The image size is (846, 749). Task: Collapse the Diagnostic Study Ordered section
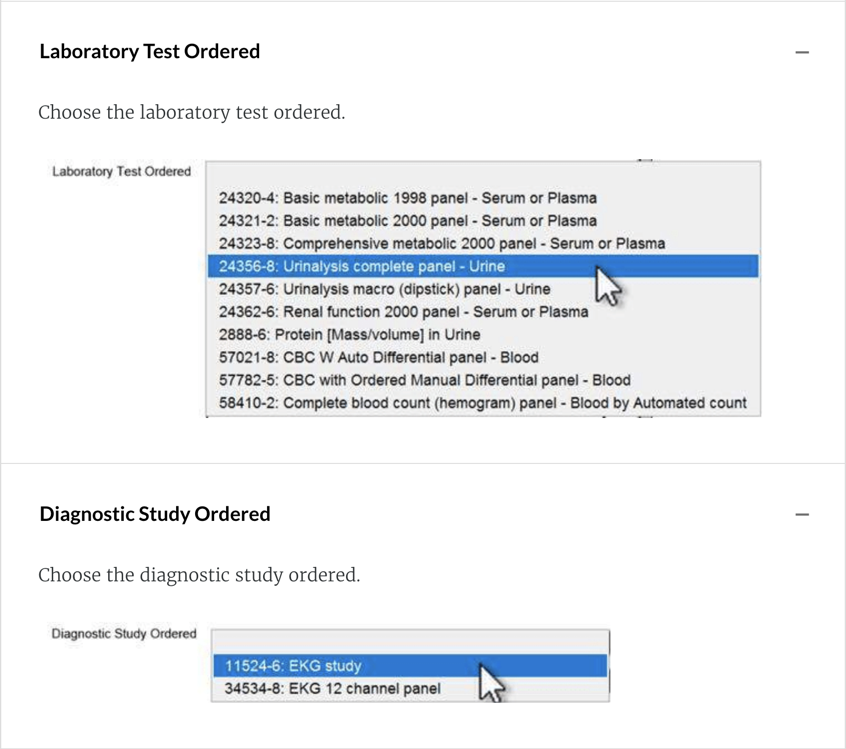pos(801,515)
